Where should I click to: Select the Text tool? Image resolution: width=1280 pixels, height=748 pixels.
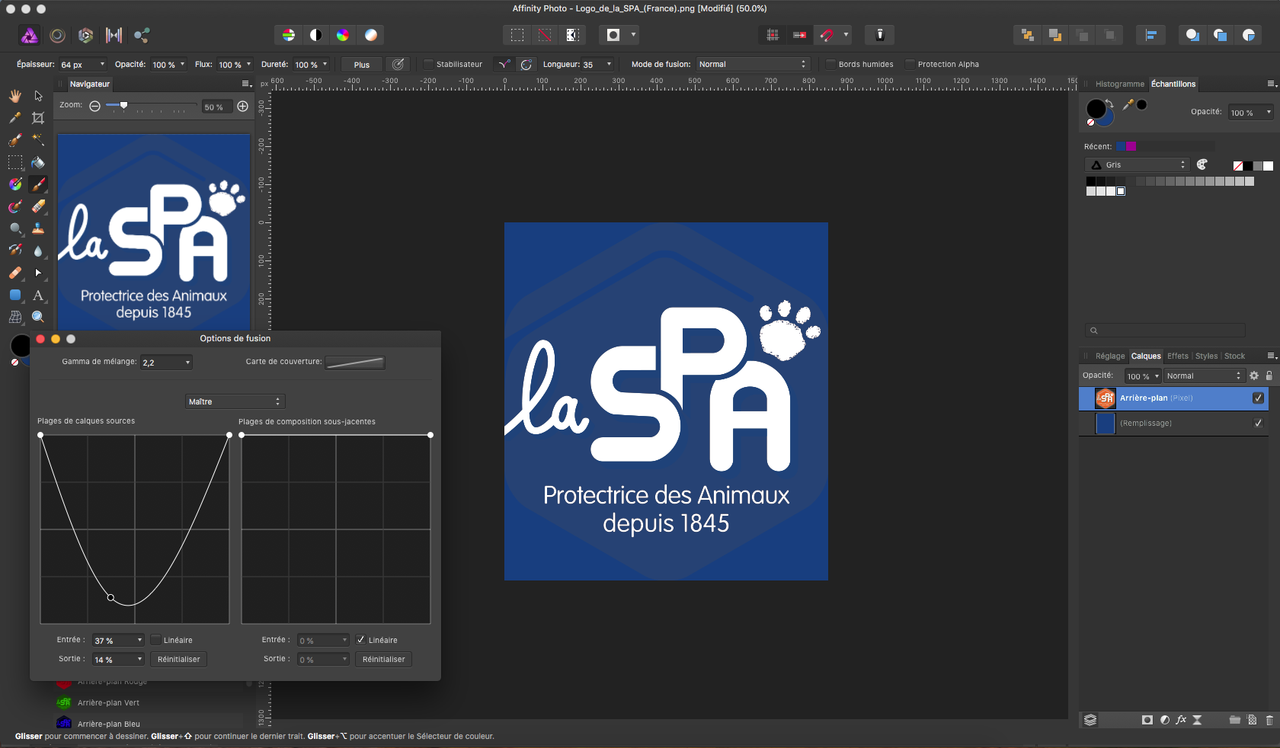[x=38, y=295]
